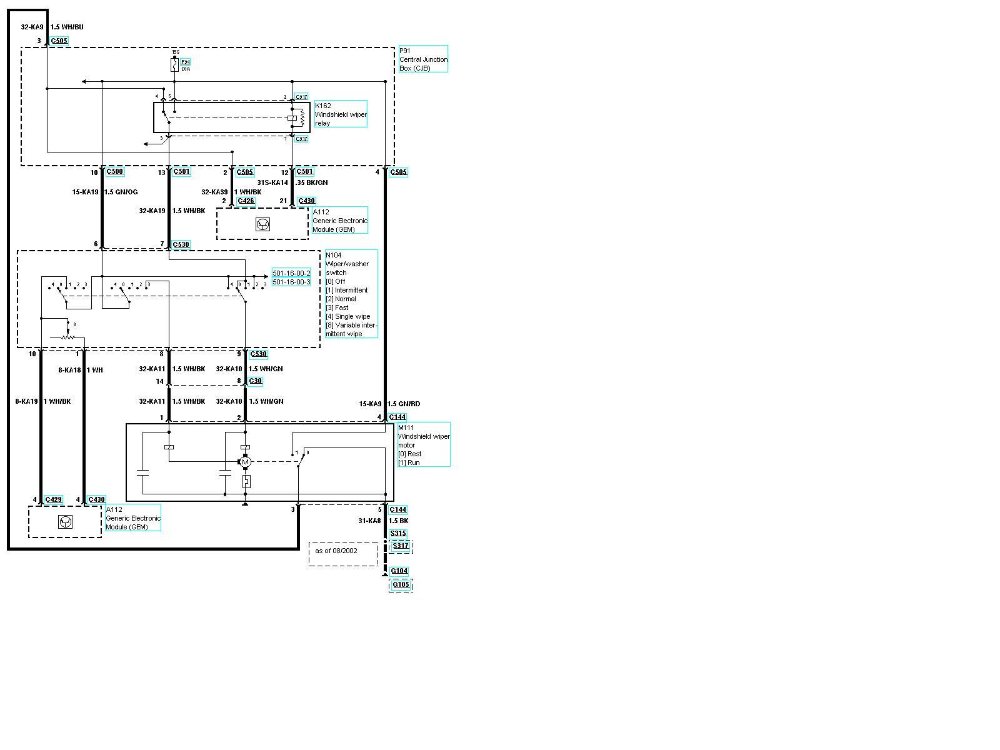Click the wiper relay coil symbol
The image size is (1000, 750).
click(x=290, y=118)
